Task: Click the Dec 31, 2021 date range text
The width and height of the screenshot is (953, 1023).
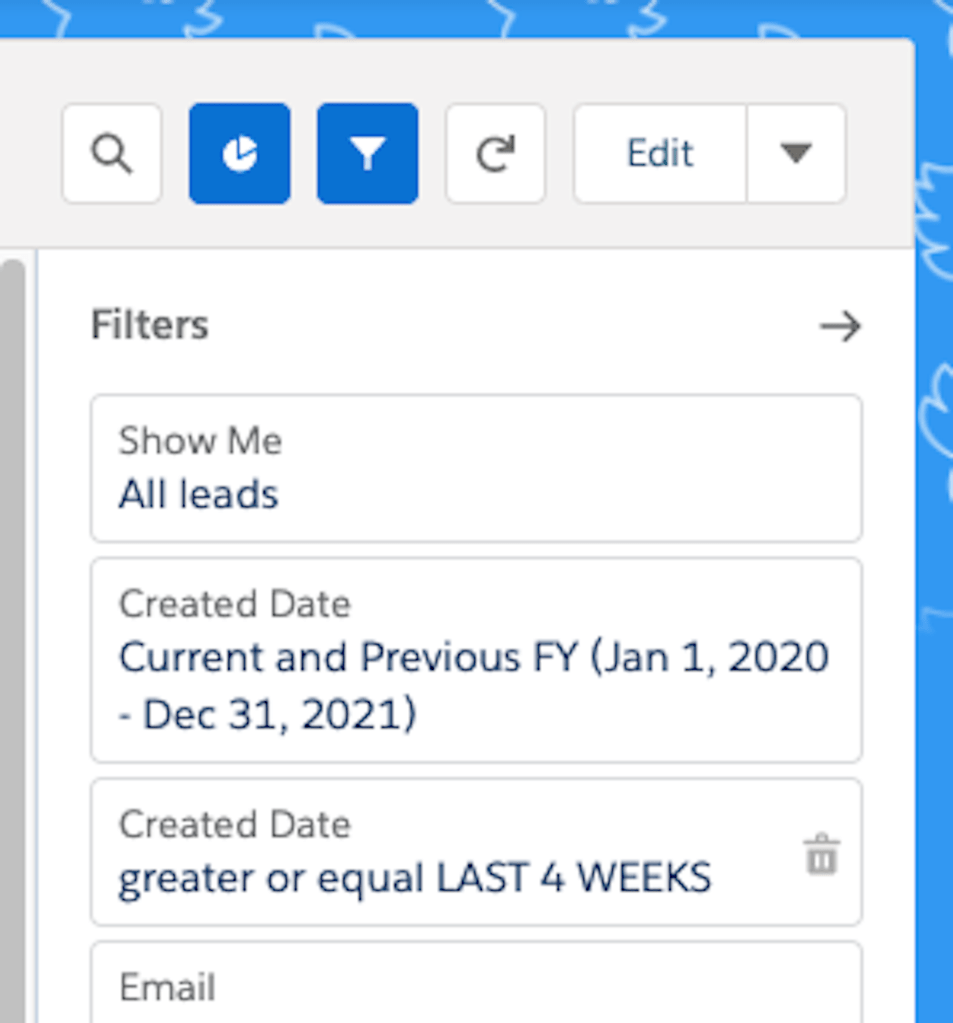Action: click(268, 715)
